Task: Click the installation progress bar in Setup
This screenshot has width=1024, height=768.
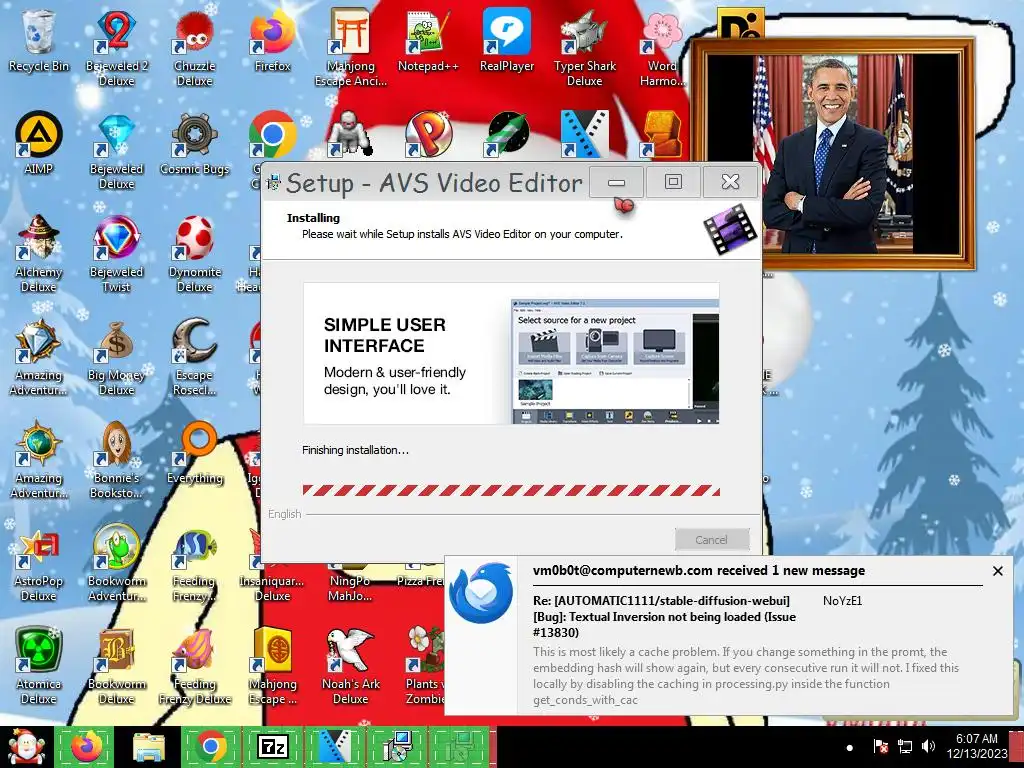Action: click(511, 490)
